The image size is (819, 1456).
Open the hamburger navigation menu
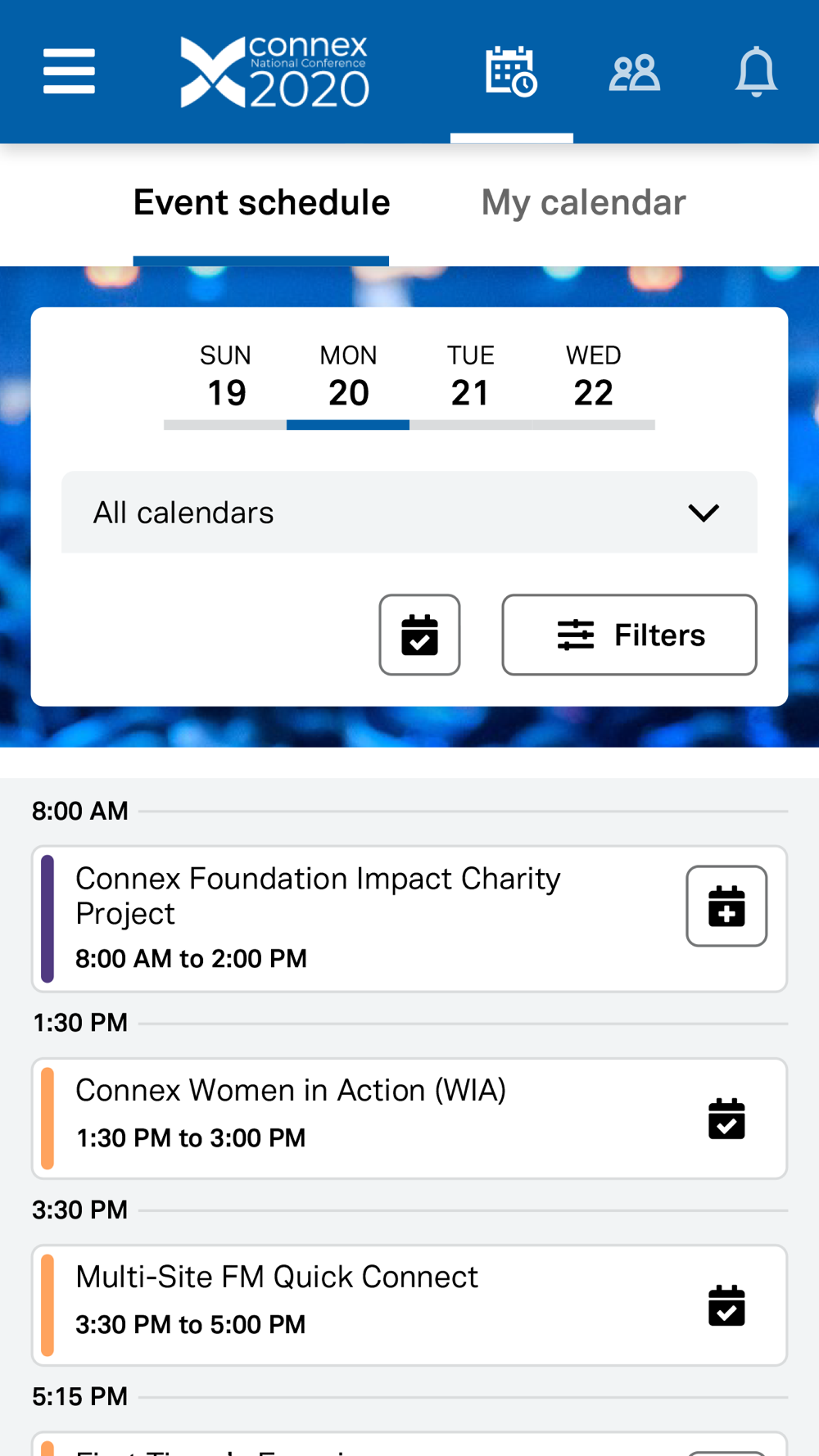point(69,71)
